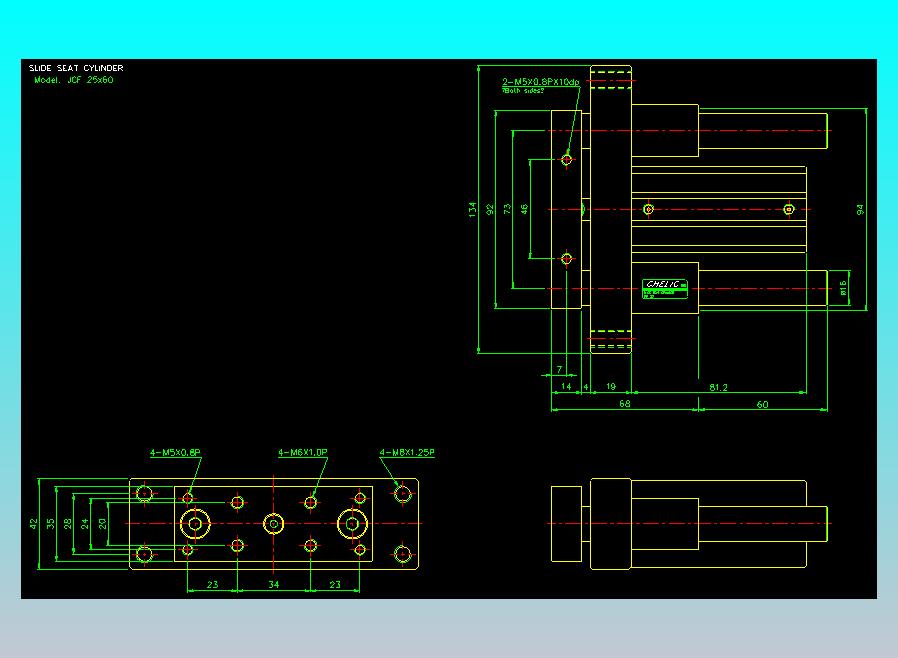This screenshot has width=898, height=658.
Task: Select the 28 dimension value
Action: coord(68,524)
